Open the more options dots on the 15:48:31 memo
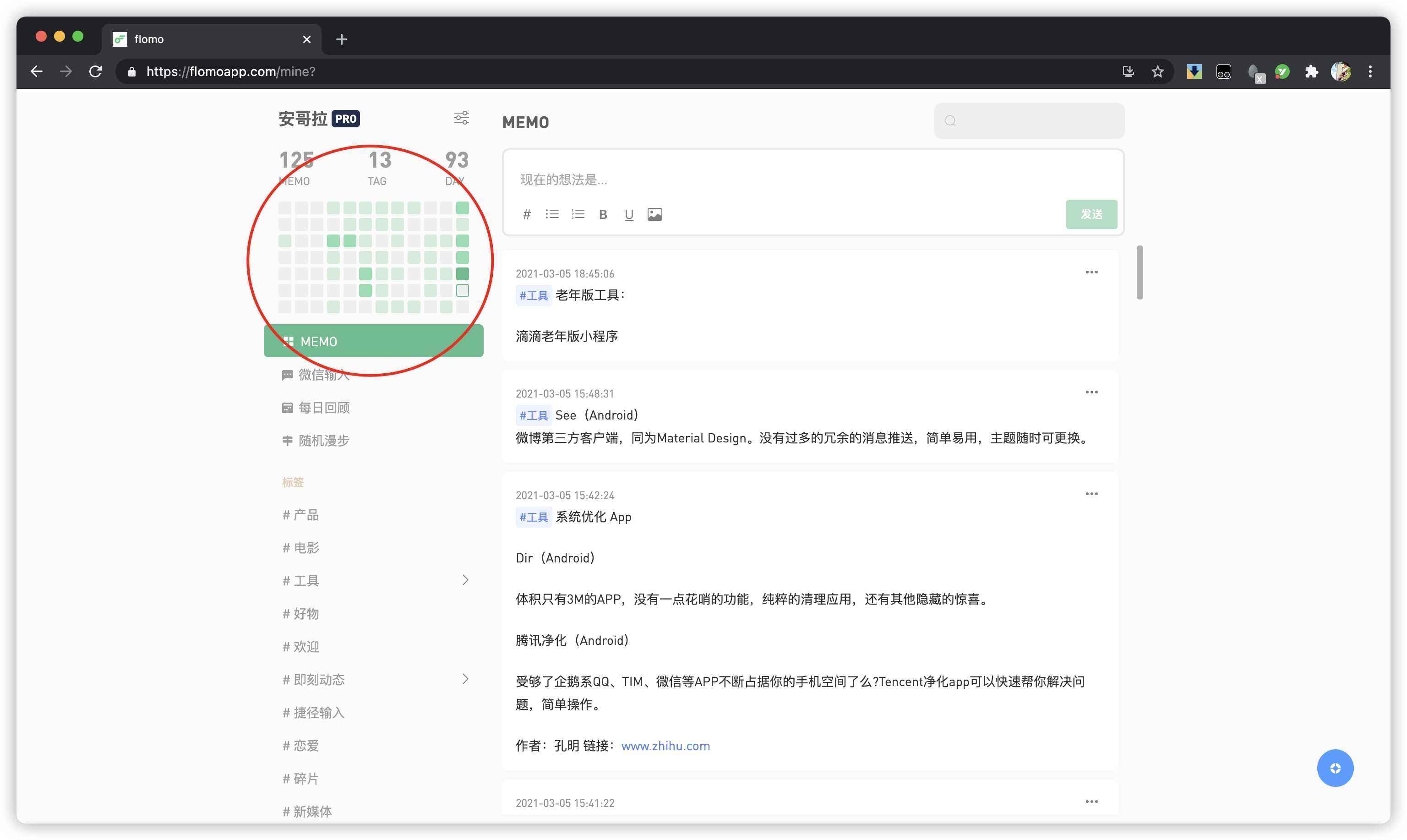Image resolution: width=1407 pixels, height=840 pixels. point(1091,392)
